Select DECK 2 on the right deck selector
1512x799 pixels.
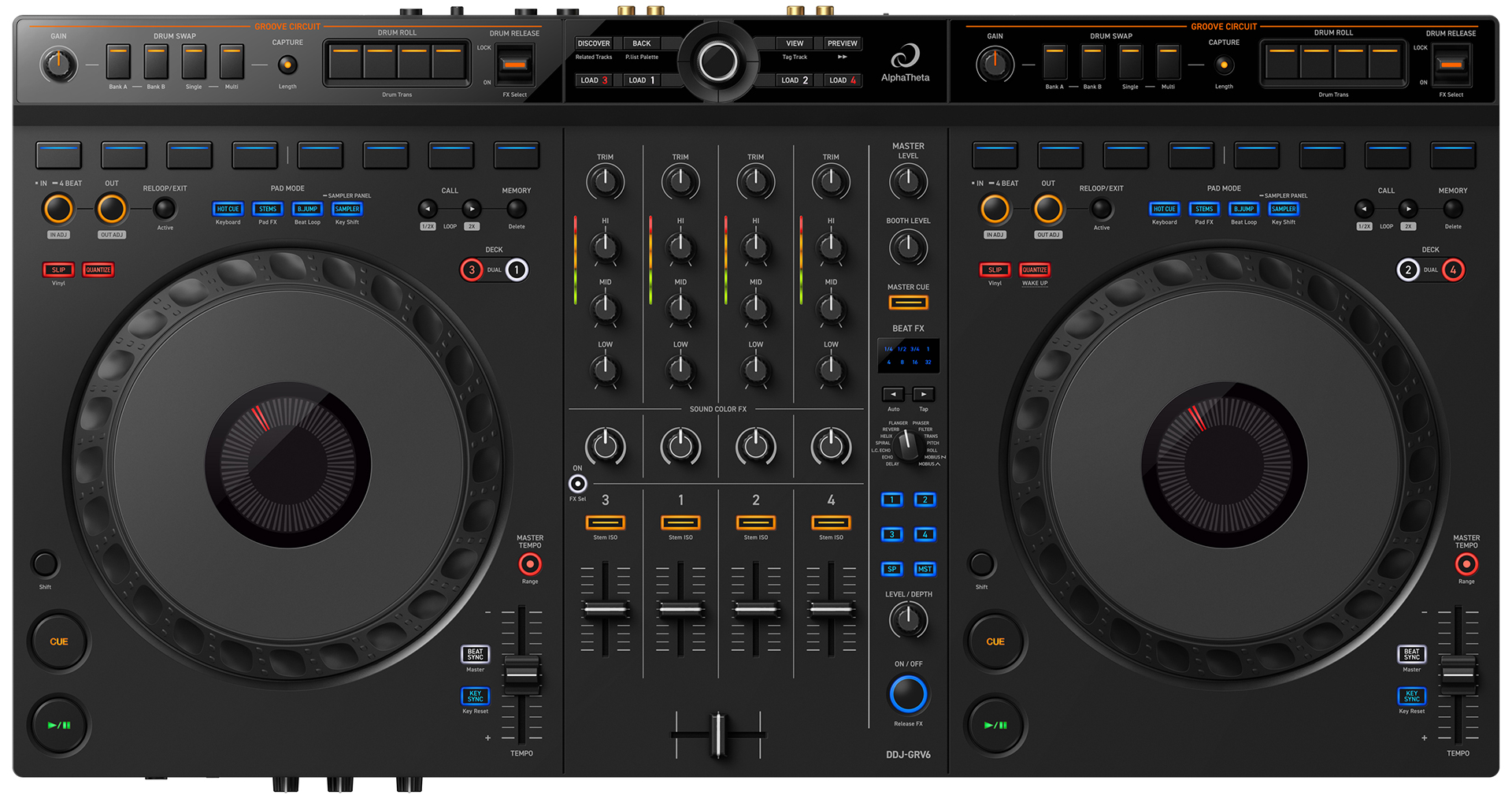(x=1409, y=269)
